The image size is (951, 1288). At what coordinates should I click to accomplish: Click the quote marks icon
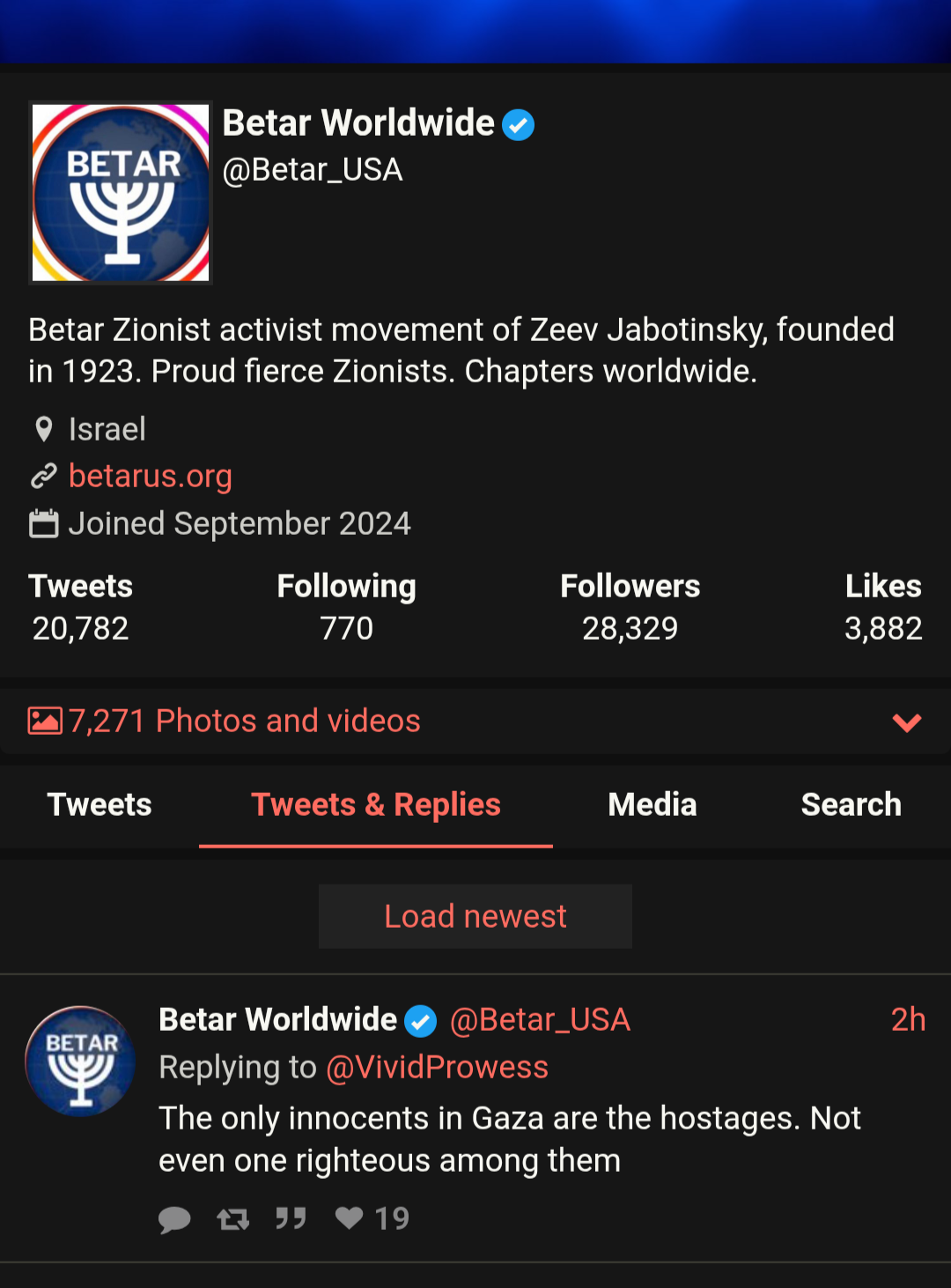291,1218
